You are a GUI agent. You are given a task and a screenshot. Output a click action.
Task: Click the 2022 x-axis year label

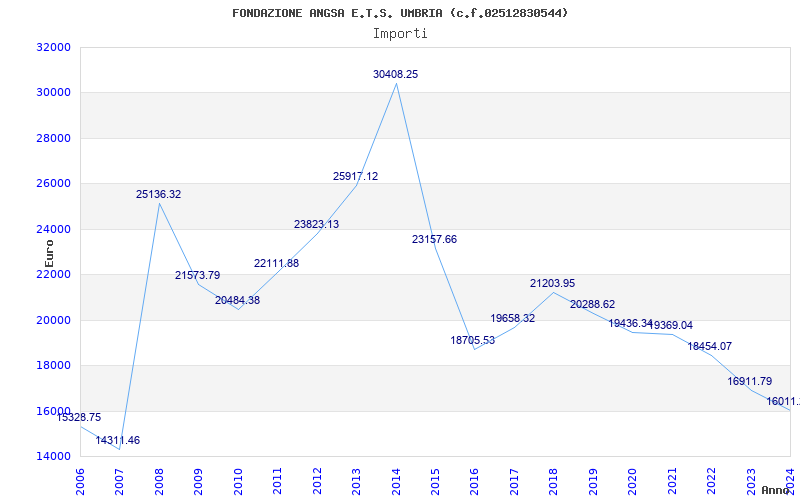click(711, 482)
